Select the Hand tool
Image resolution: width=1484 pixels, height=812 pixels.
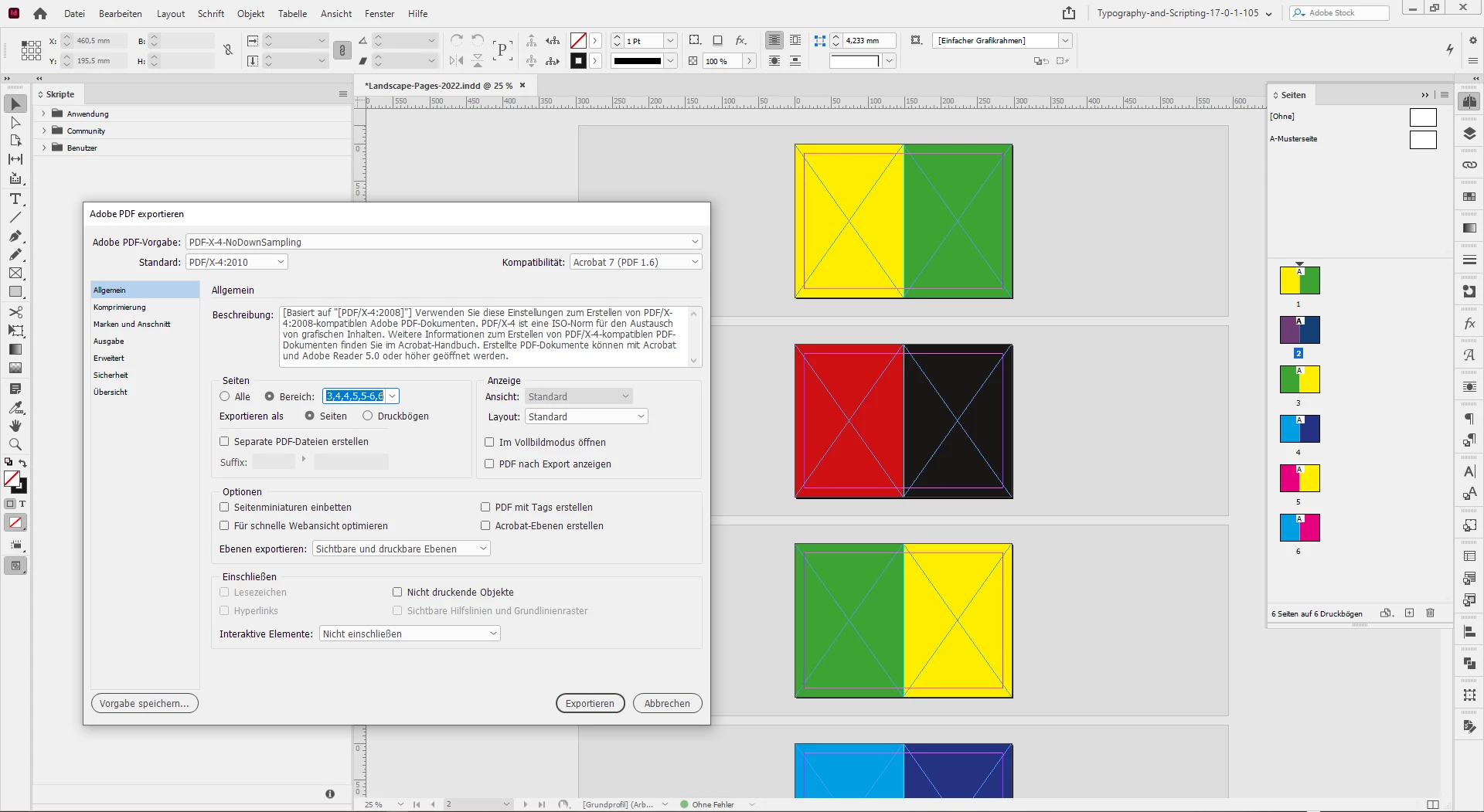pyautogui.click(x=15, y=426)
